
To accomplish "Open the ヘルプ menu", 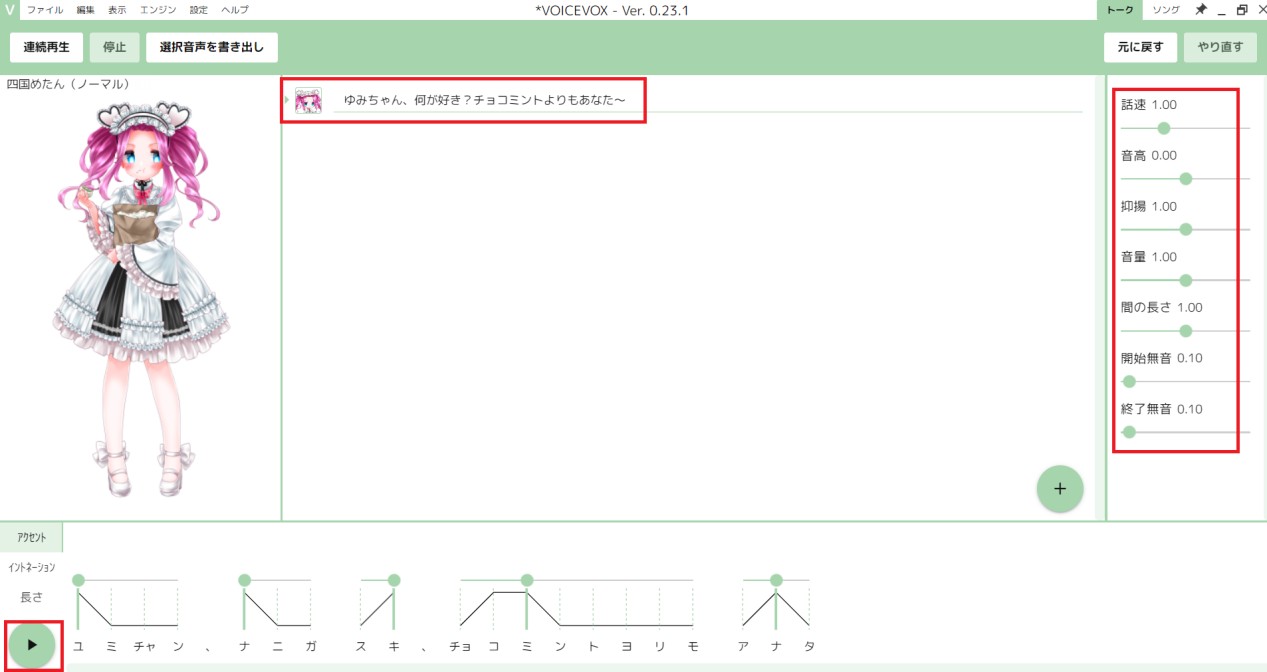I will pos(235,10).
